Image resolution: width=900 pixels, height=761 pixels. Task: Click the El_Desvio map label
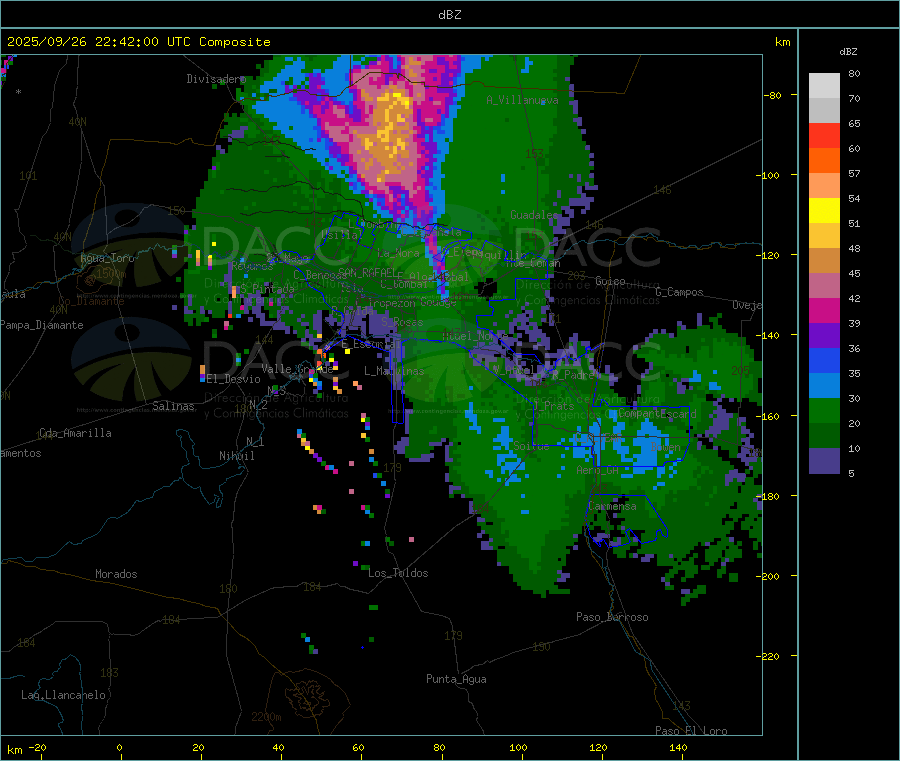click(233, 379)
